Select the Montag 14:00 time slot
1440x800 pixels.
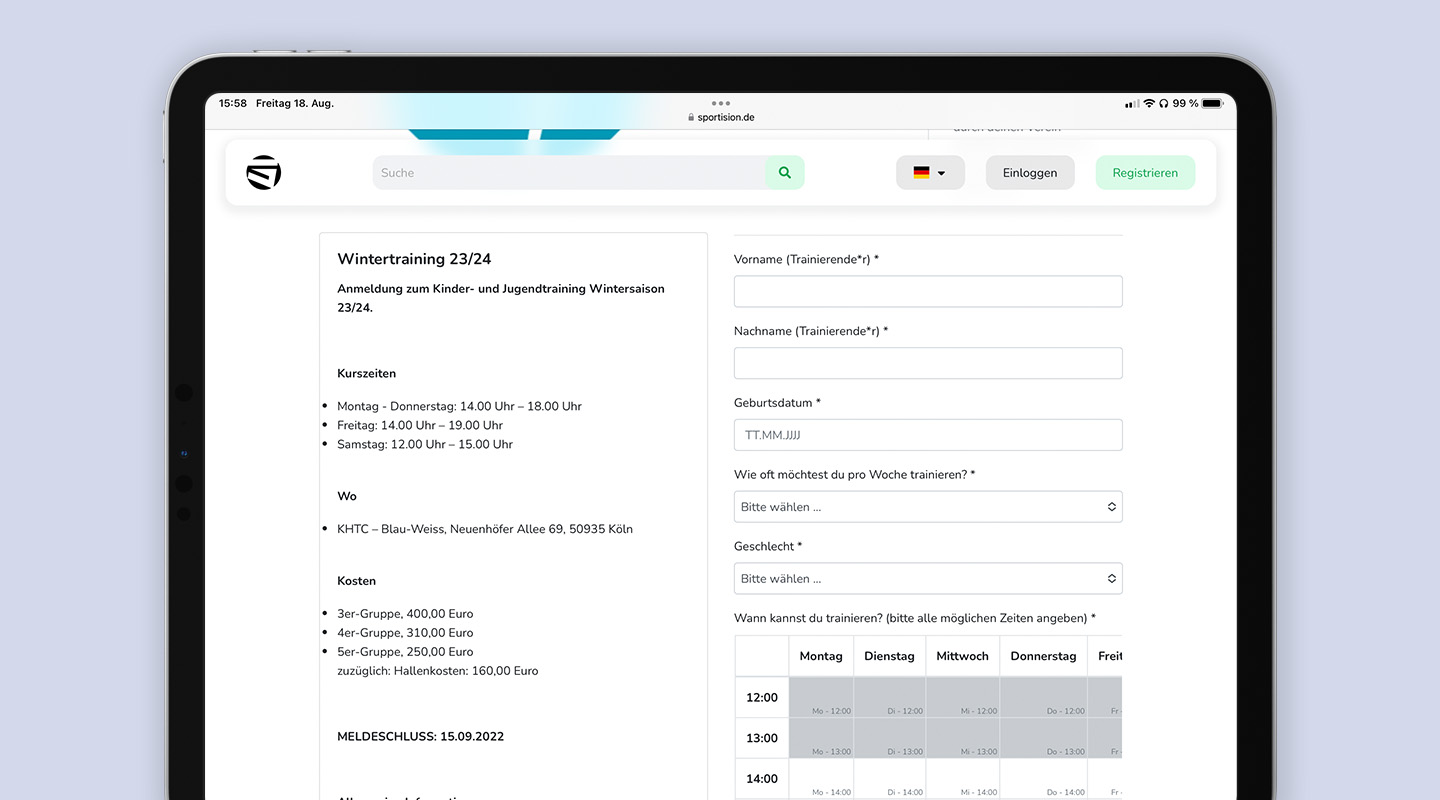tap(821, 779)
